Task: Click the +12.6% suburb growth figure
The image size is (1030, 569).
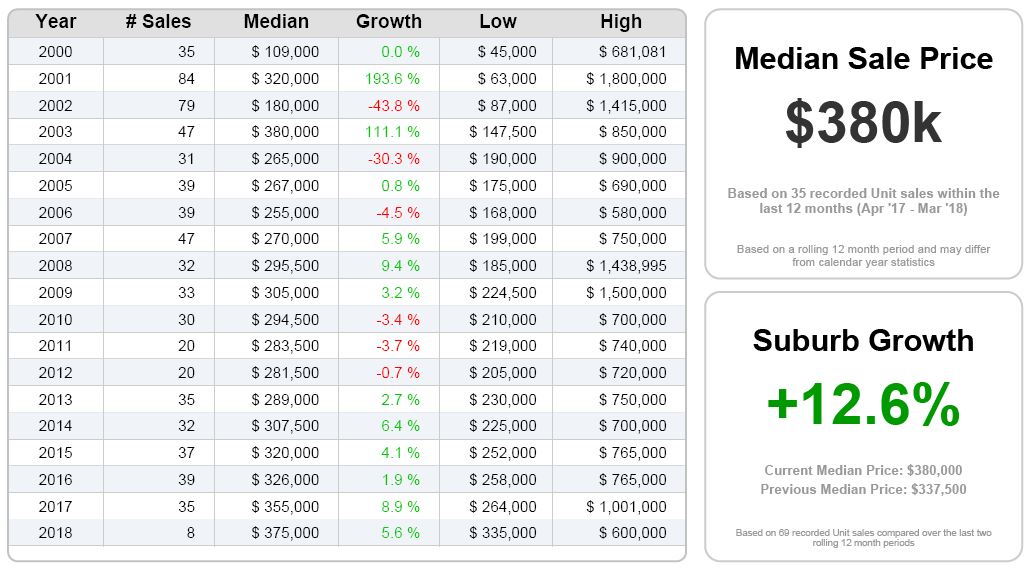Action: click(863, 405)
